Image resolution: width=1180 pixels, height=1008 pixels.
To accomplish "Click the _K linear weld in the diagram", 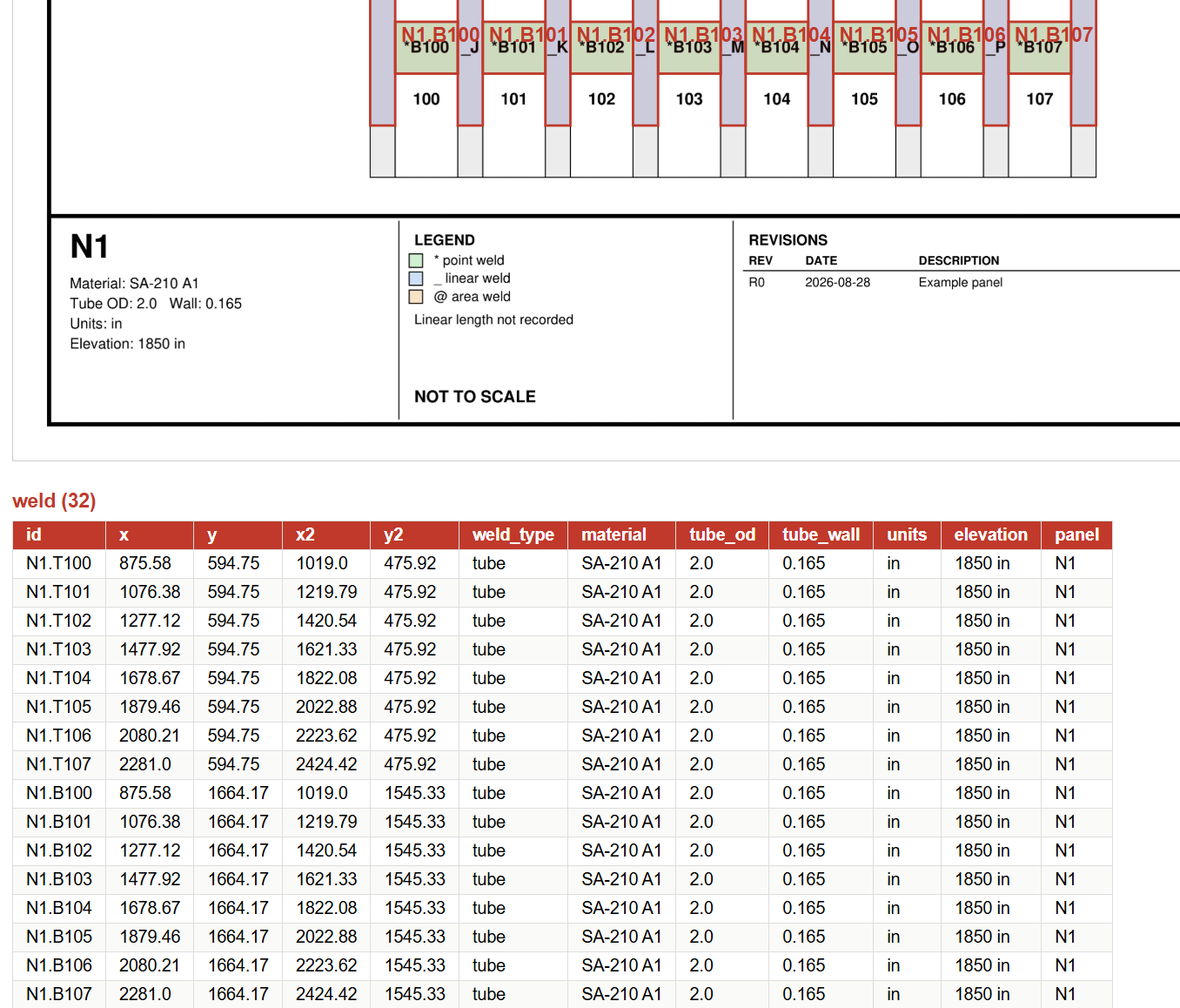I will 558,63.
